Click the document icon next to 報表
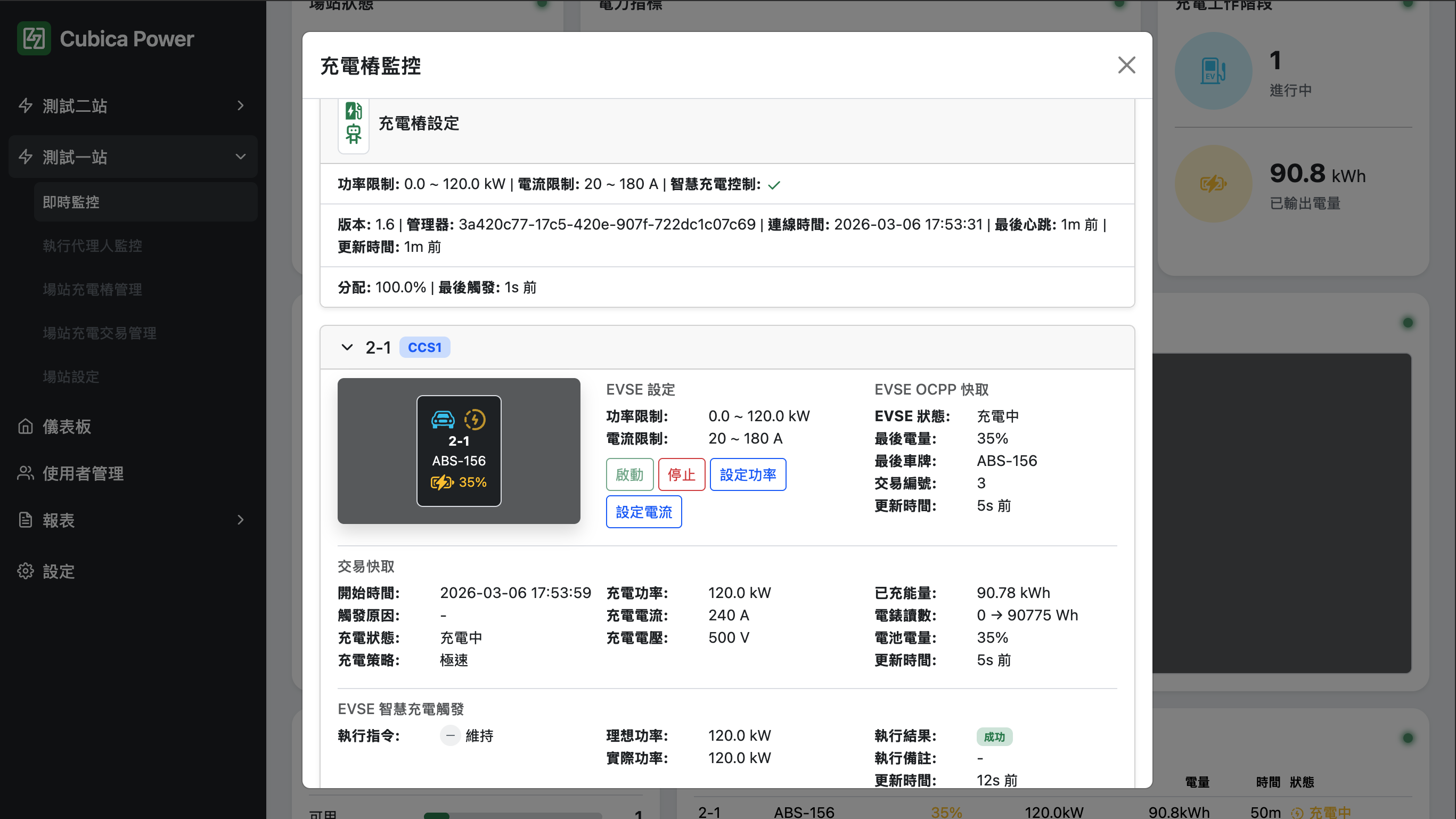The height and width of the screenshot is (819, 1456). point(26,519)
